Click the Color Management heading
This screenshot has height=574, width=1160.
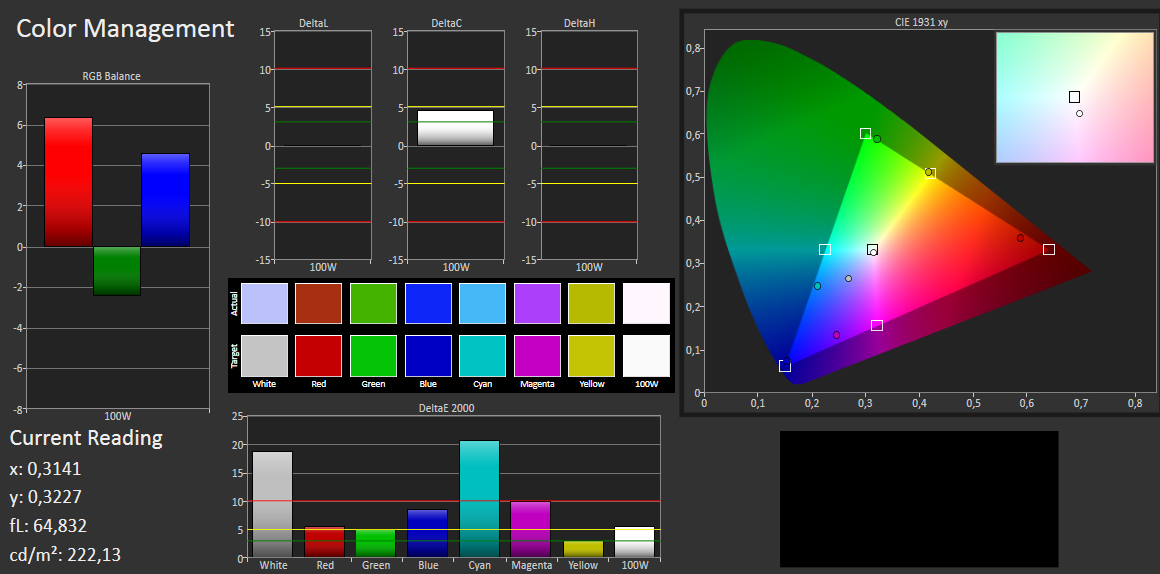click(125, 29)
